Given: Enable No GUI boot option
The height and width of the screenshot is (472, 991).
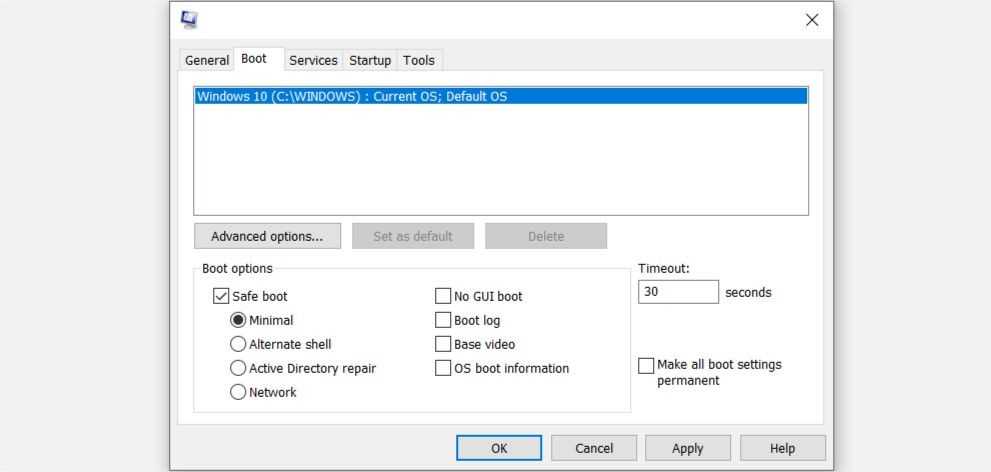Looking at the screenshot, I should (x=443, y=296).
